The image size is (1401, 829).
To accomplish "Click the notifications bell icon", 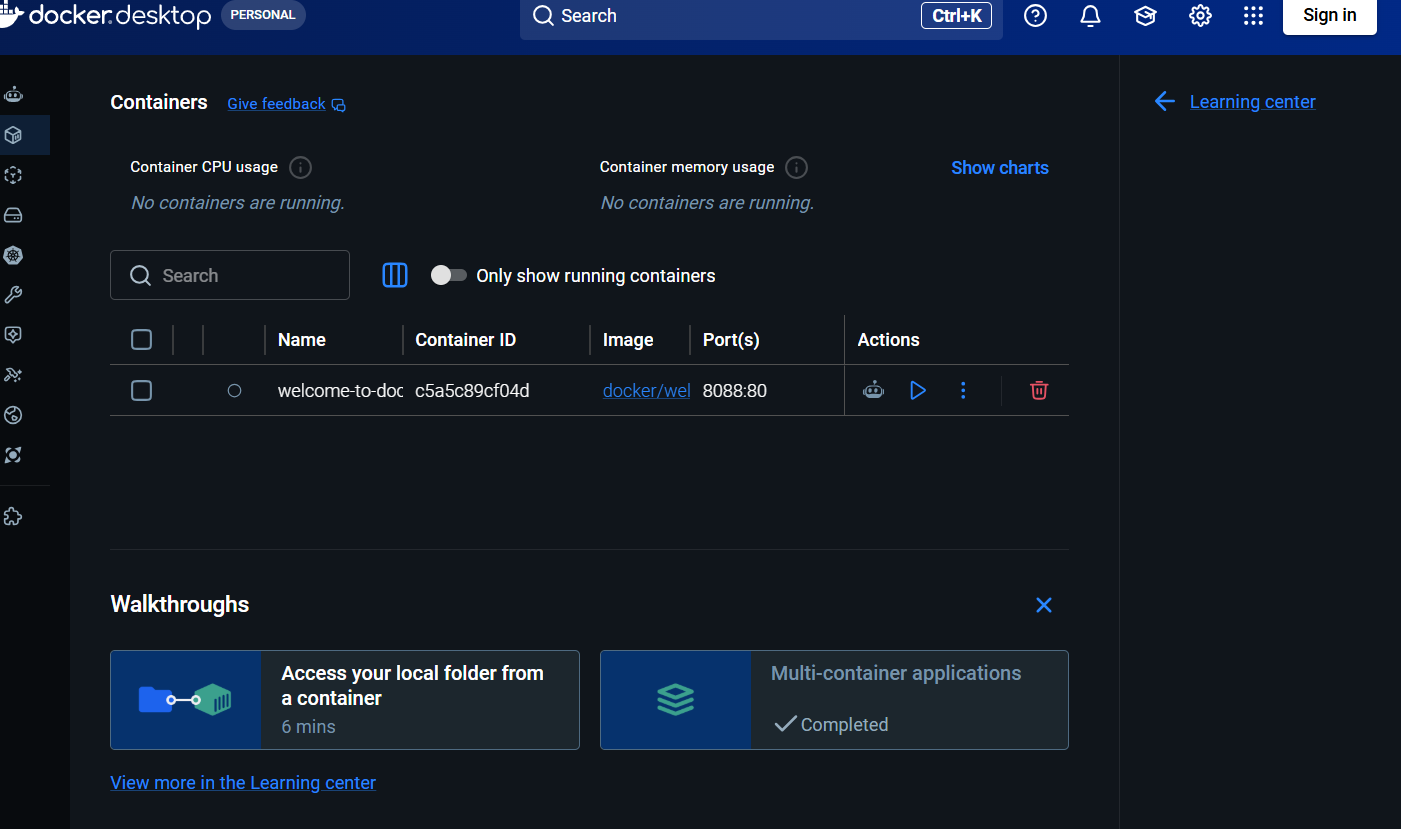I will click(x=1090, y=16).
